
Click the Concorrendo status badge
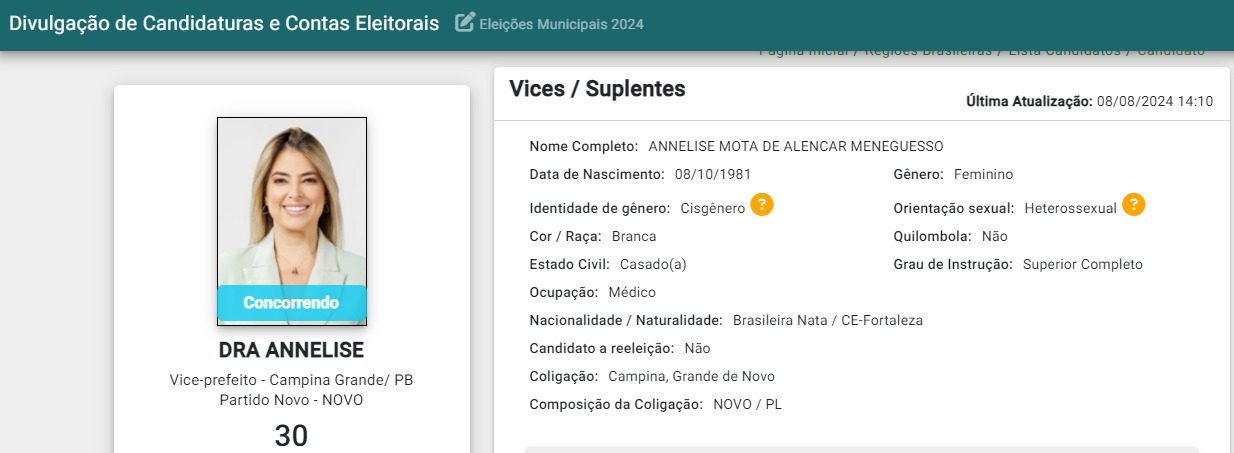pos(292,302)
